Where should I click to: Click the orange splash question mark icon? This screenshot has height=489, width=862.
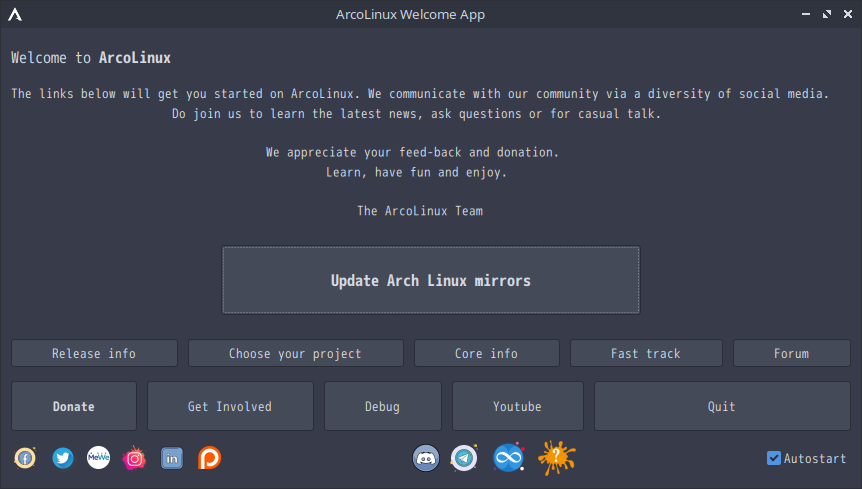click(x=557, y=458)
